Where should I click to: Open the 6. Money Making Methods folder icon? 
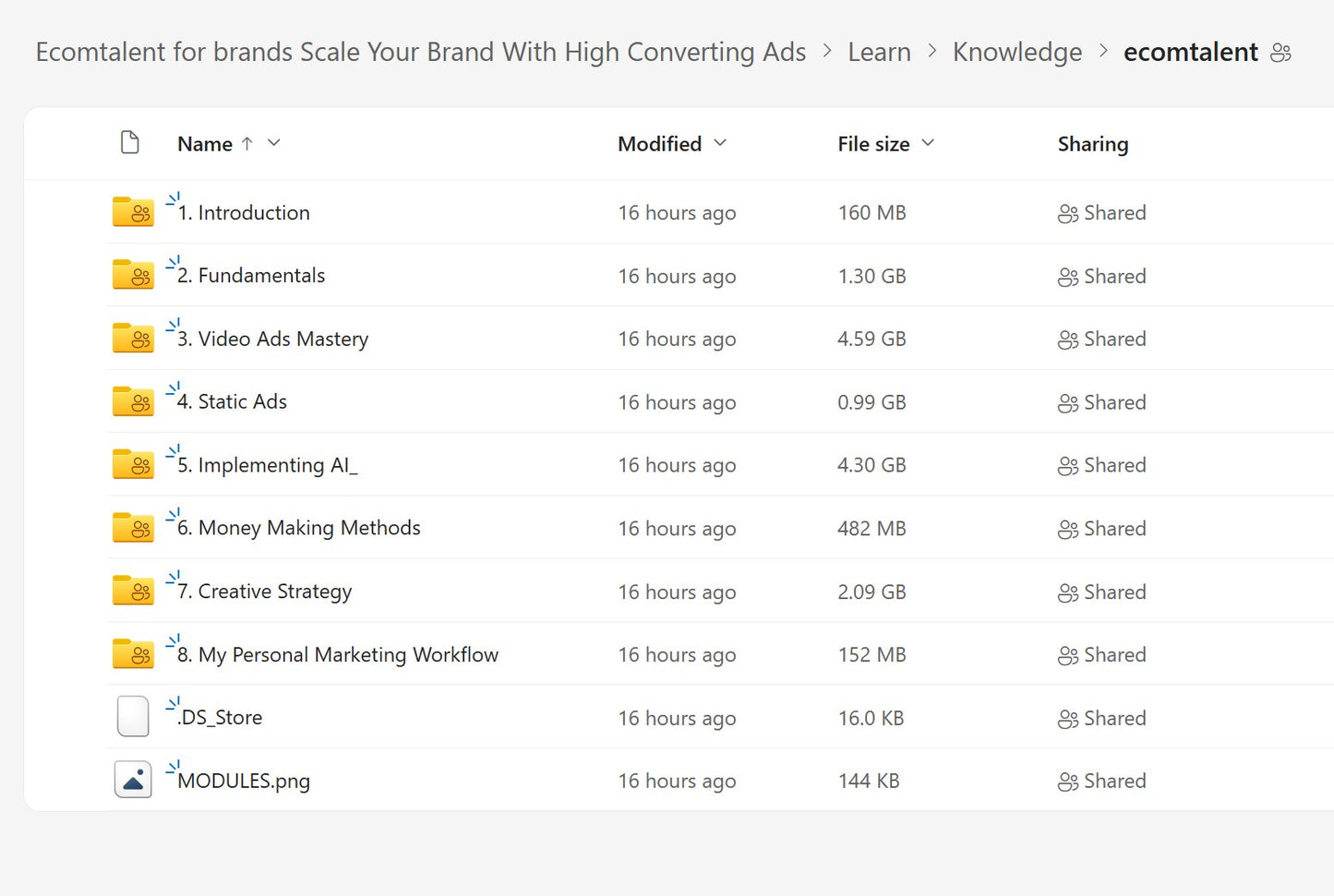click(x=133, y=528)
